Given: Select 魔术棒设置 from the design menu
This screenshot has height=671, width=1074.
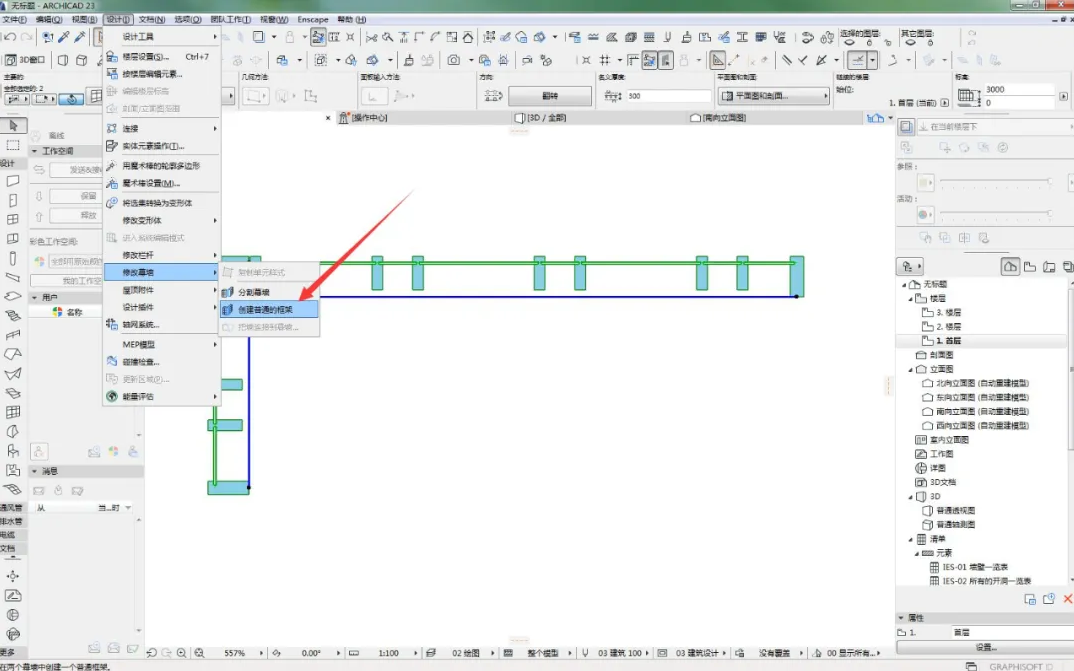Looking at the screenshot, I should click(x=162, y=183).
